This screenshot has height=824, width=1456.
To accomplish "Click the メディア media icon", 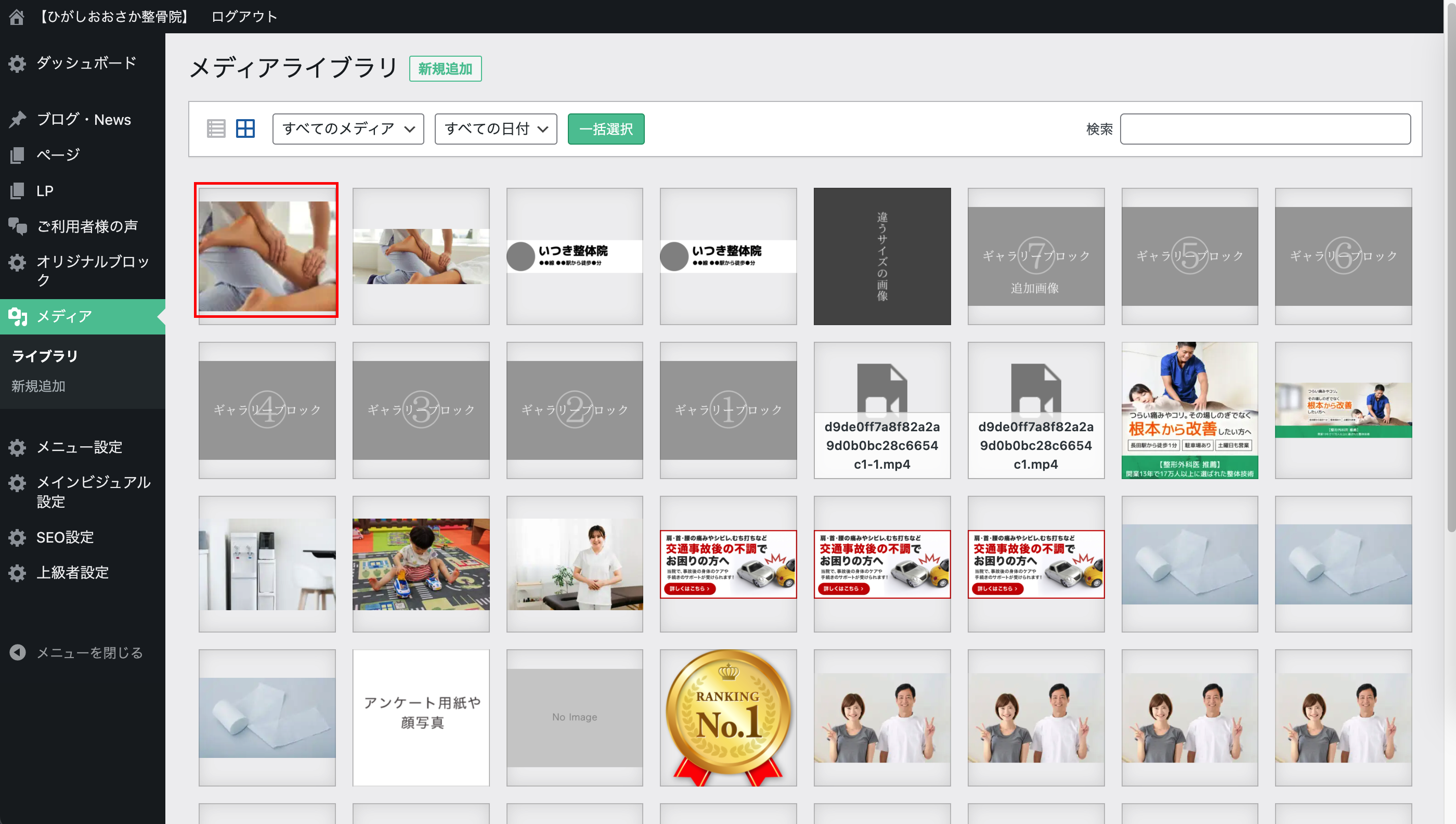I will 18,316.
